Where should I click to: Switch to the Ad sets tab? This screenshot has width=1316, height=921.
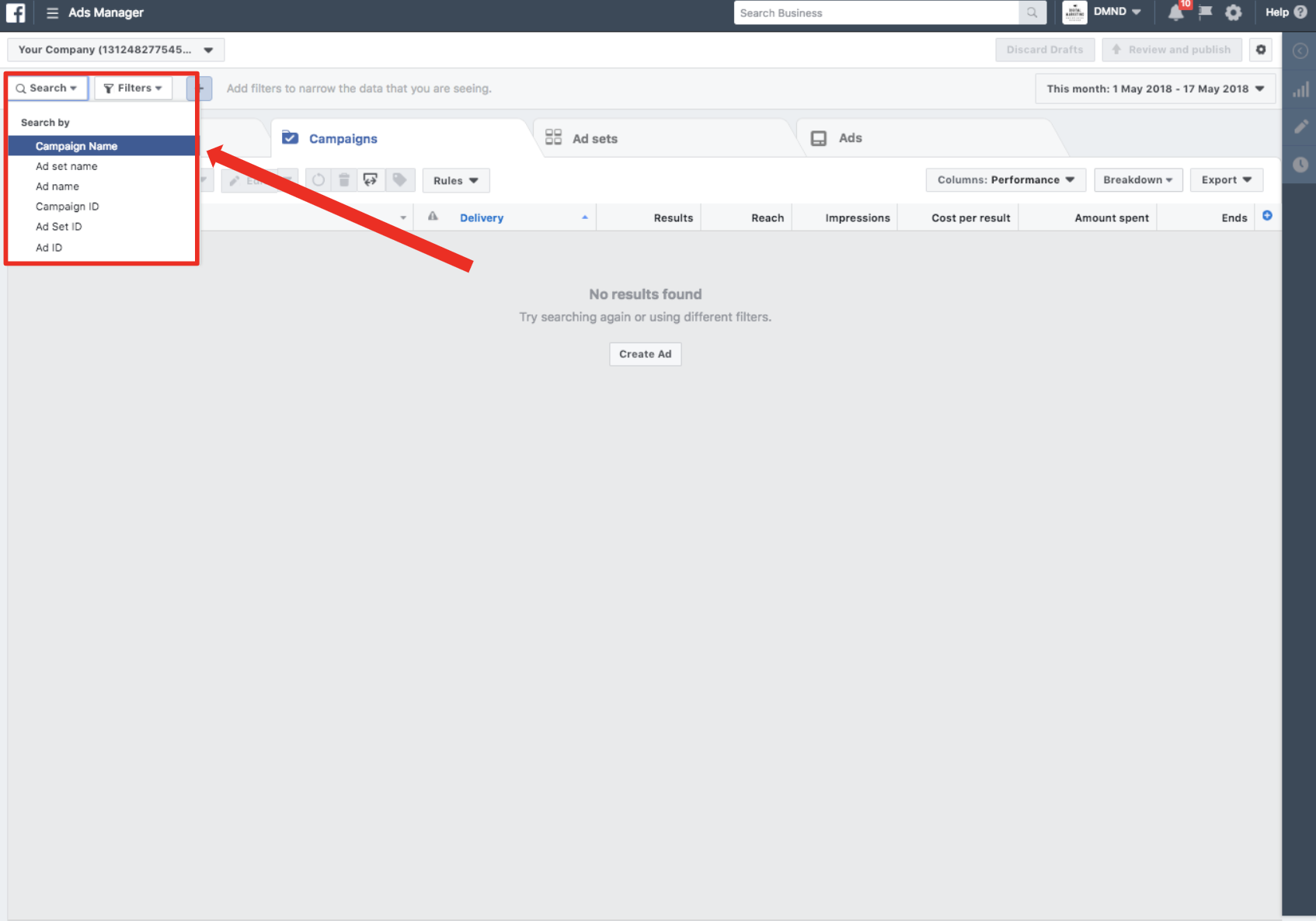594,139
